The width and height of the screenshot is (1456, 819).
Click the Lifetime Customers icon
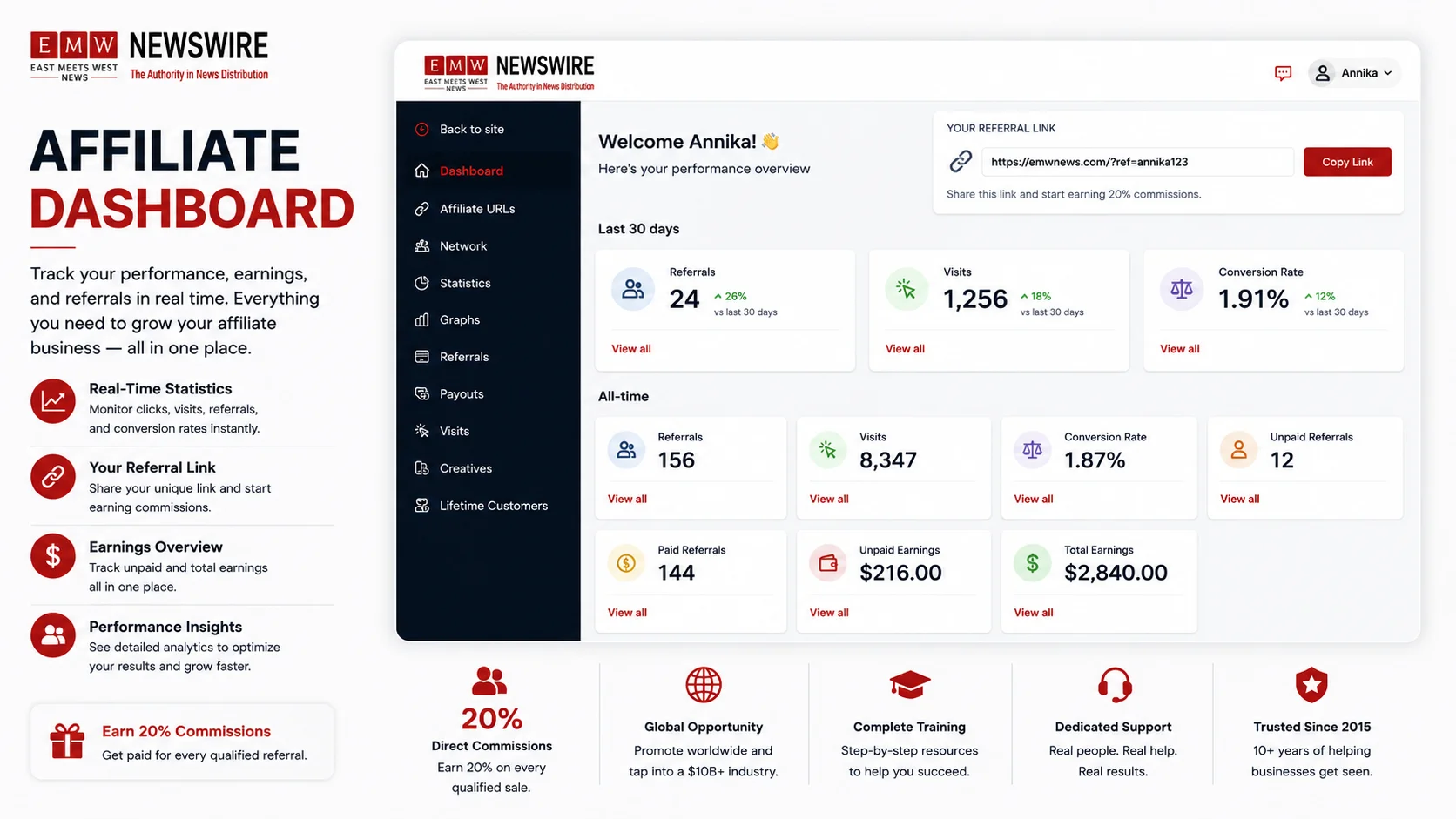(x=422, y=506)
